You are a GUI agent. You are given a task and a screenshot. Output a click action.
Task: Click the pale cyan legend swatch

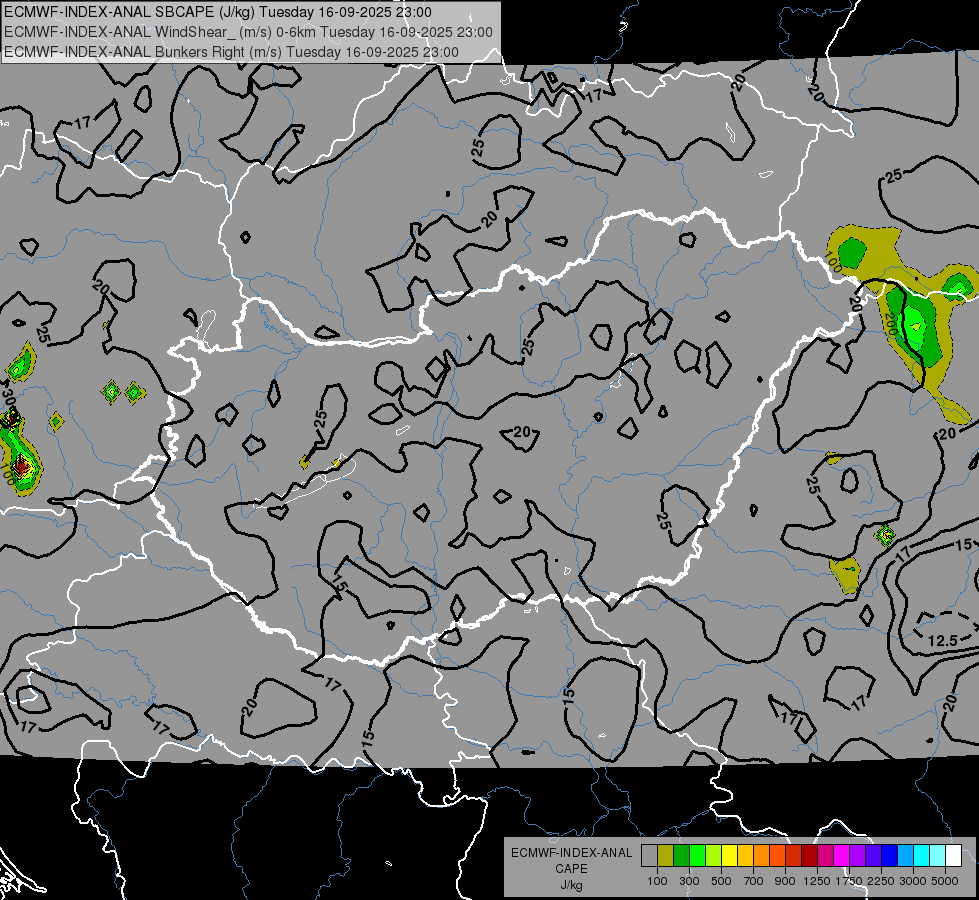(x=938, y=856)
